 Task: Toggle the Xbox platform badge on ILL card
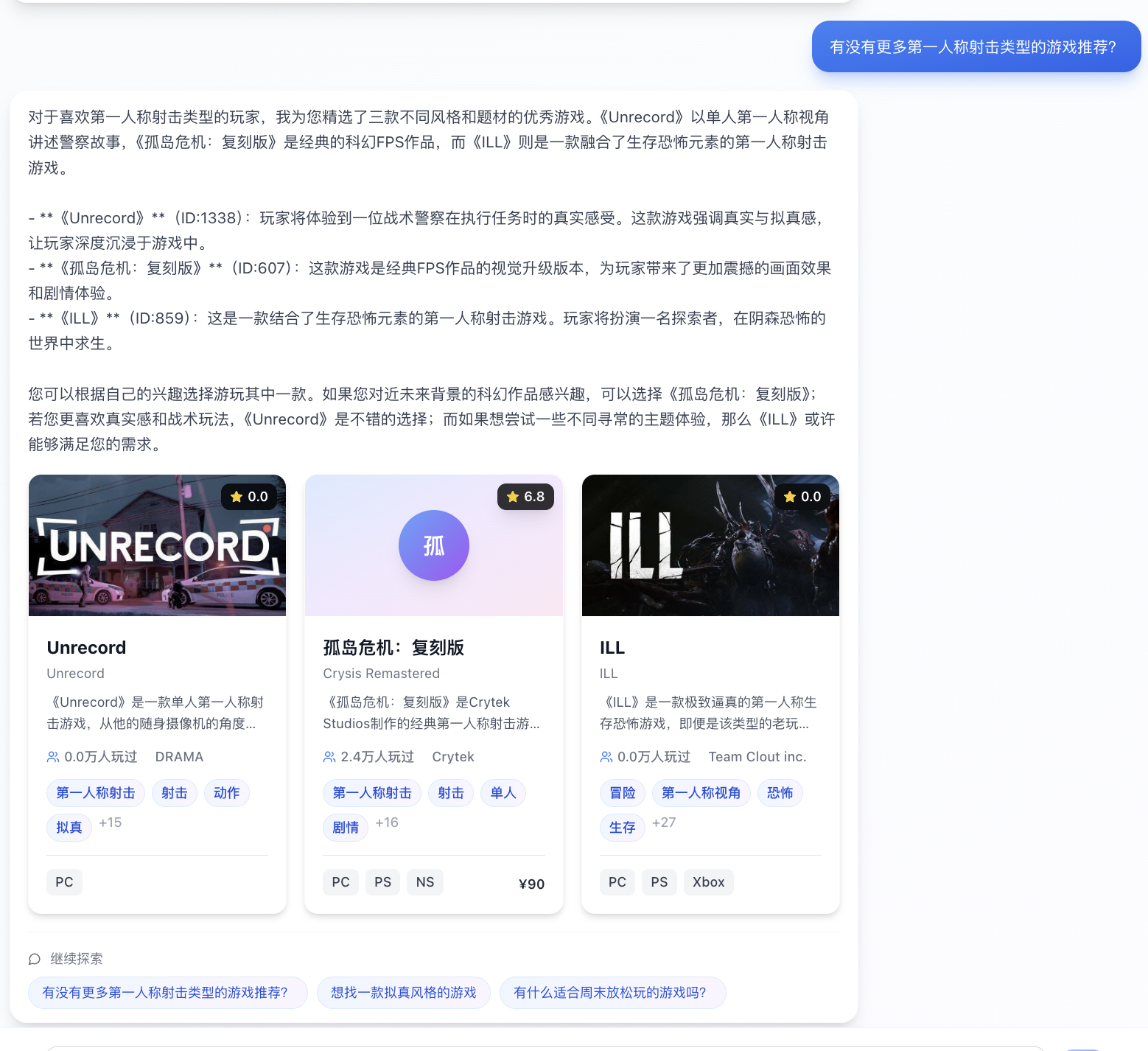[708, 881]
